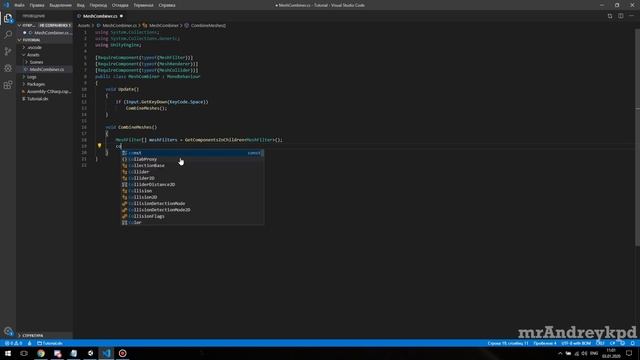Choose the 'CollisionDetectionMode2D' suggestion
The width and height of the screenshot is (640, 360).
(192, 210)
